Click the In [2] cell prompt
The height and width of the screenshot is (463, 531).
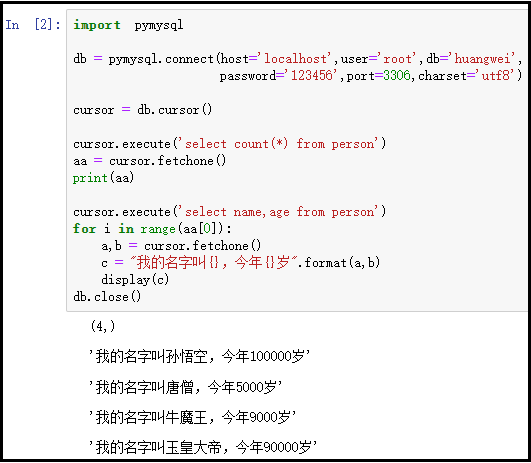click(33, 25)
